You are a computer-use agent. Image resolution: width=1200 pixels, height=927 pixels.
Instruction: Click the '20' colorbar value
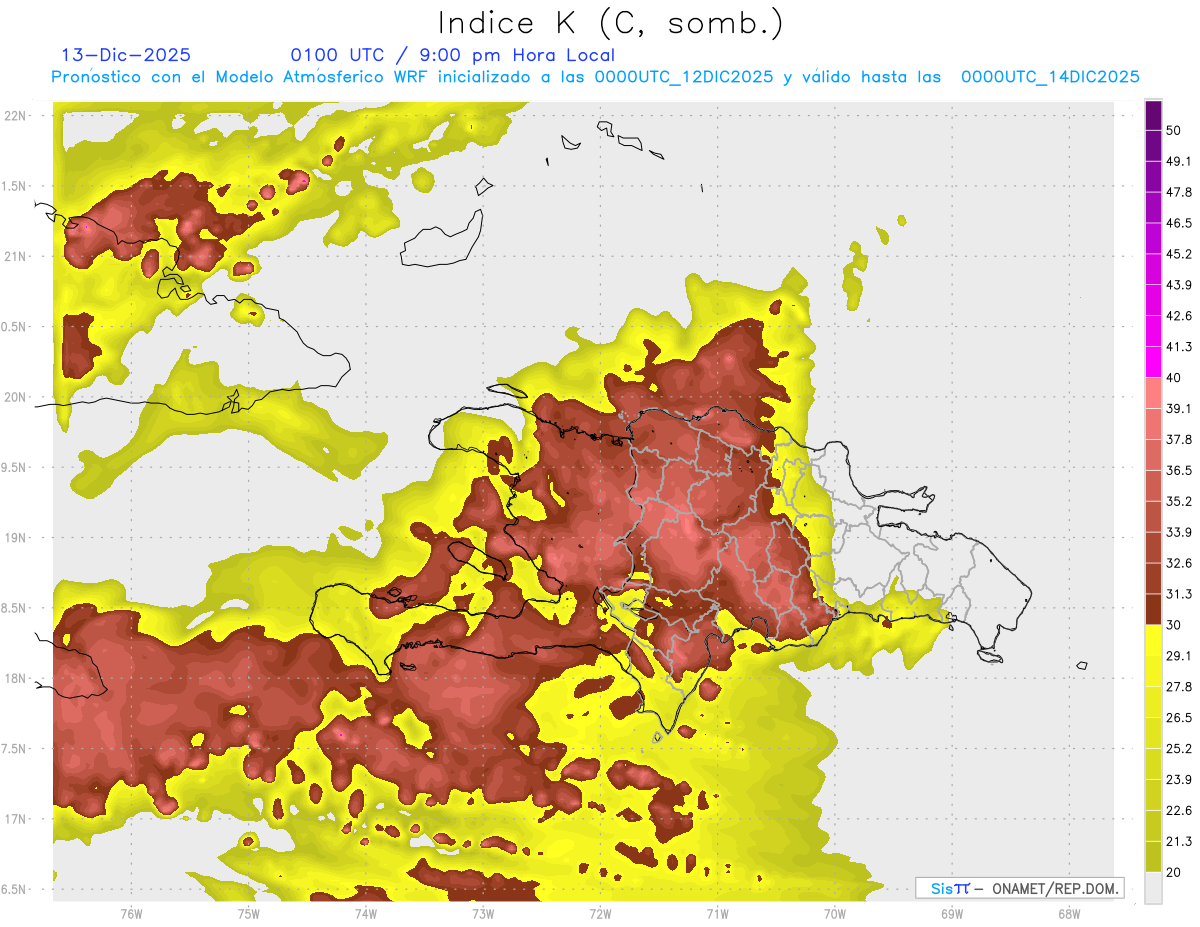coord(1174,873)
